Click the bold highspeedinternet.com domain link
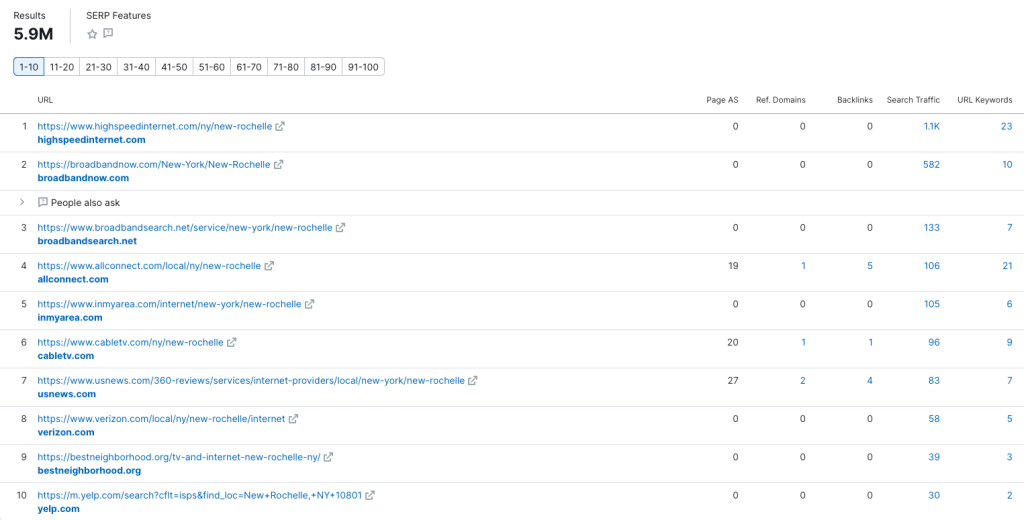 91,140
